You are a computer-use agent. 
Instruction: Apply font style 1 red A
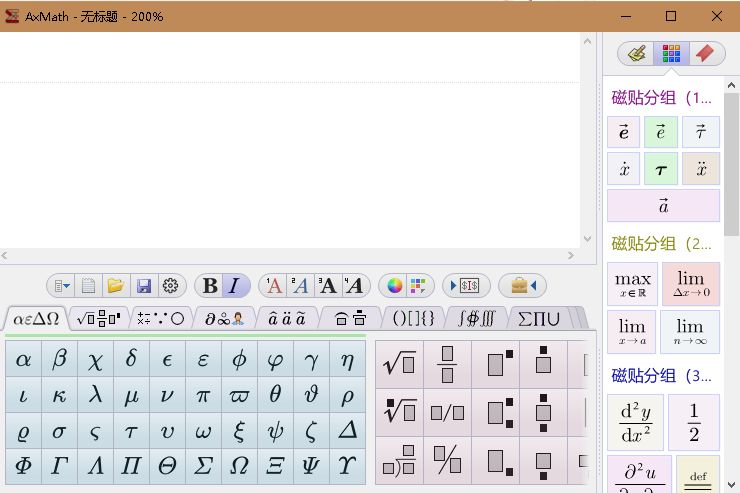pyautogui.click(x=273, y=285)
